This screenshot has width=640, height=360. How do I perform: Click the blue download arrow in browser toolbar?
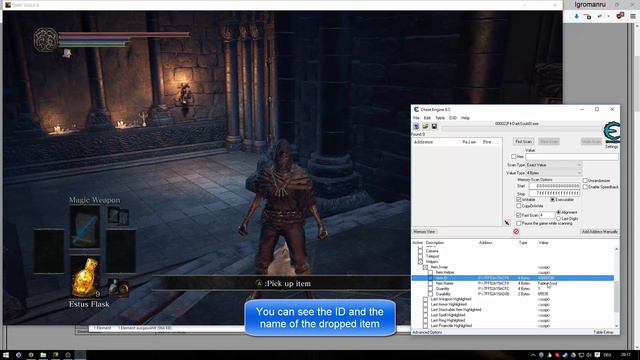pyautogui.click(x=576, y=16)
